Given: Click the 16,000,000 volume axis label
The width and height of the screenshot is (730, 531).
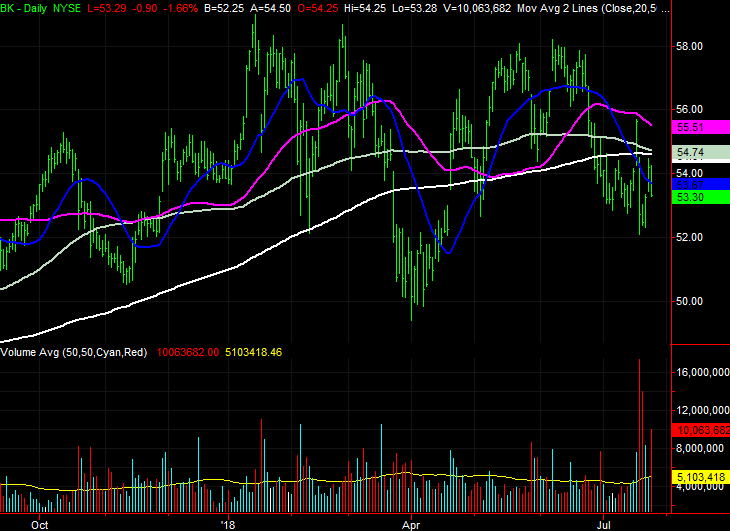Looking at the screenshot, I should (x=703, y=372).
